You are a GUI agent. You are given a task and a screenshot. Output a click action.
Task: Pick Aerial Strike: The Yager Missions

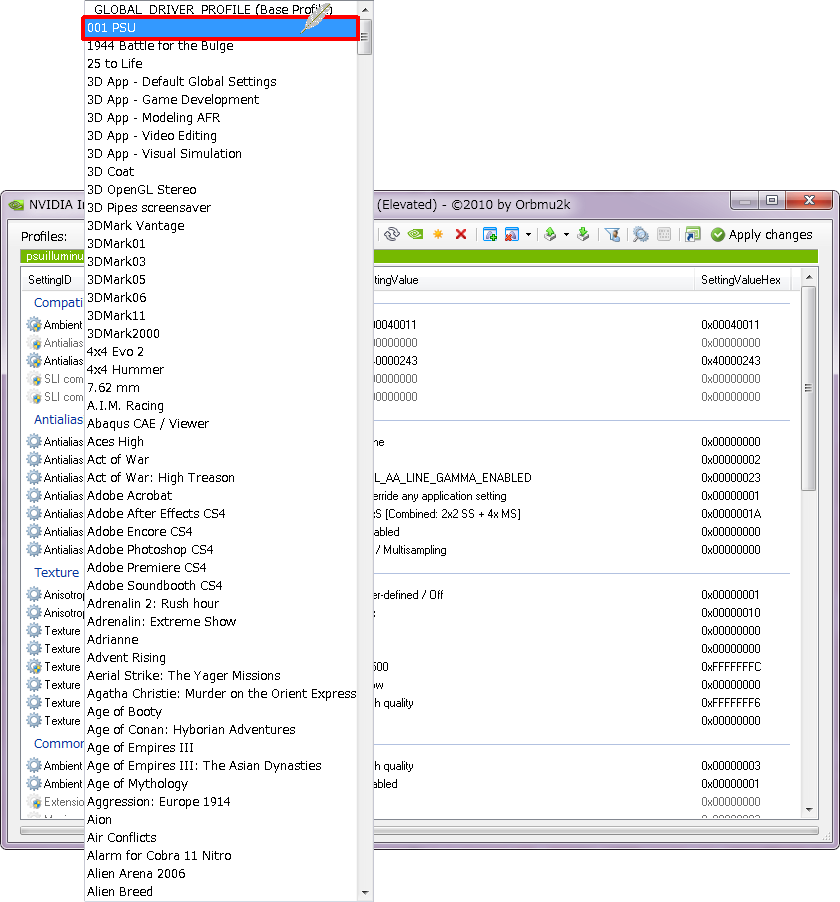point(221,675)
